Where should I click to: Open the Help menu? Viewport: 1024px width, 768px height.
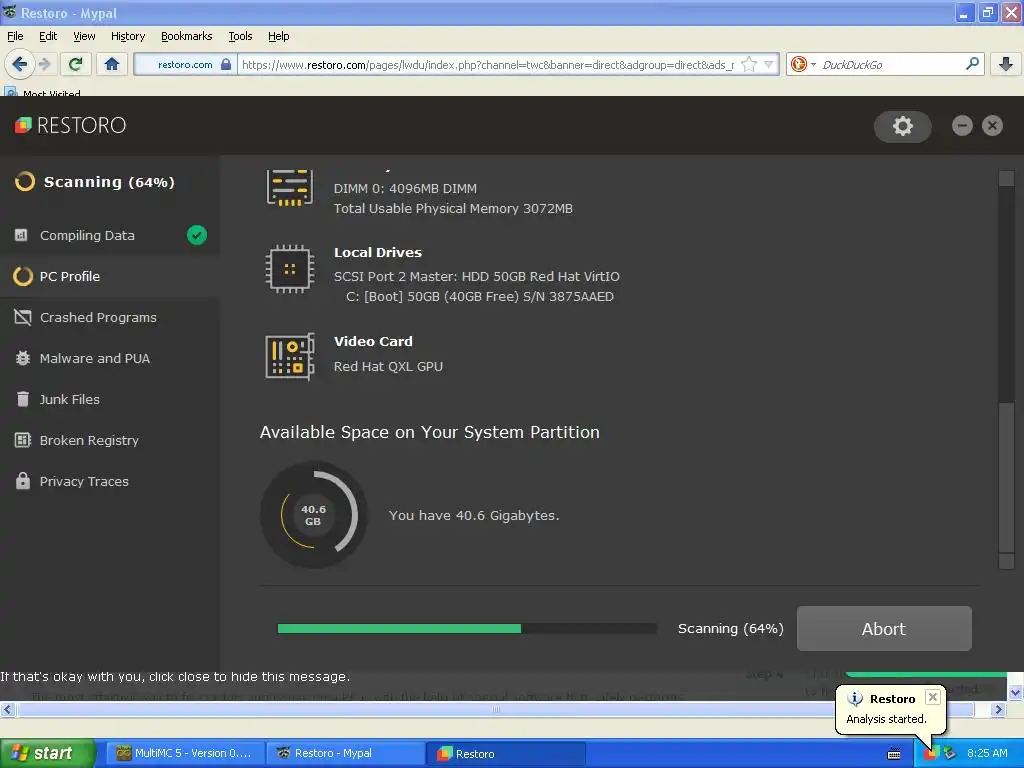pyautogui.click(x=279, y=36)
